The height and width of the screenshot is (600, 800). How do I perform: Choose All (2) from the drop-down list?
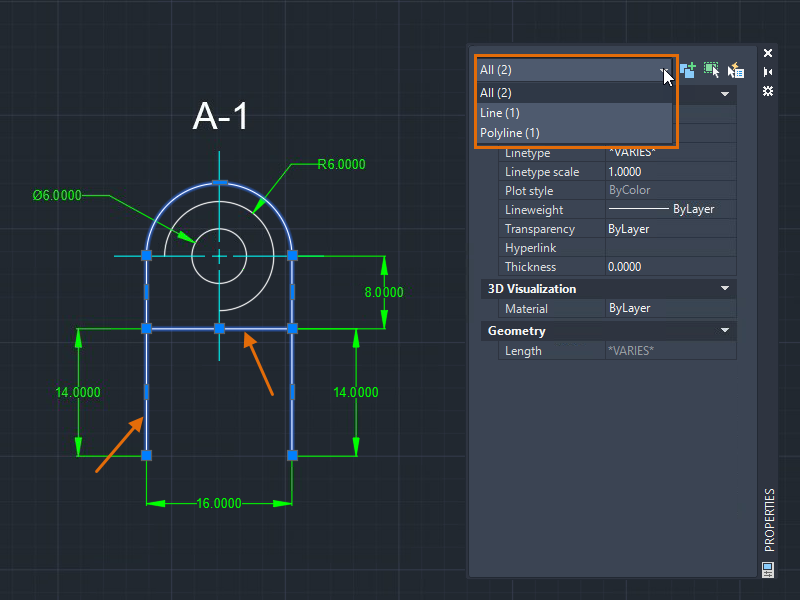click(574, 93)
